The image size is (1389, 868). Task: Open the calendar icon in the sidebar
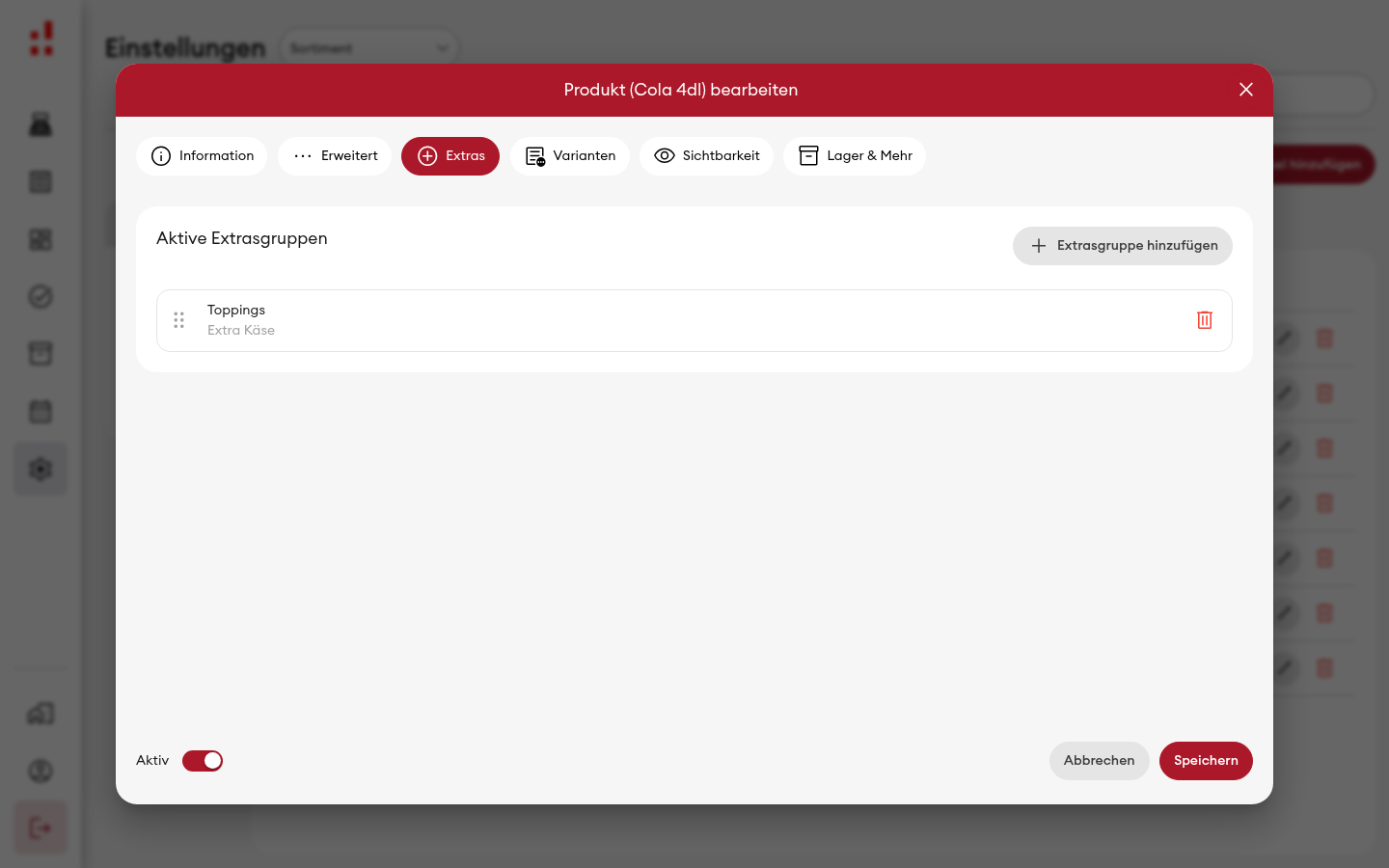pyautogui.click(x=41, y=412)
